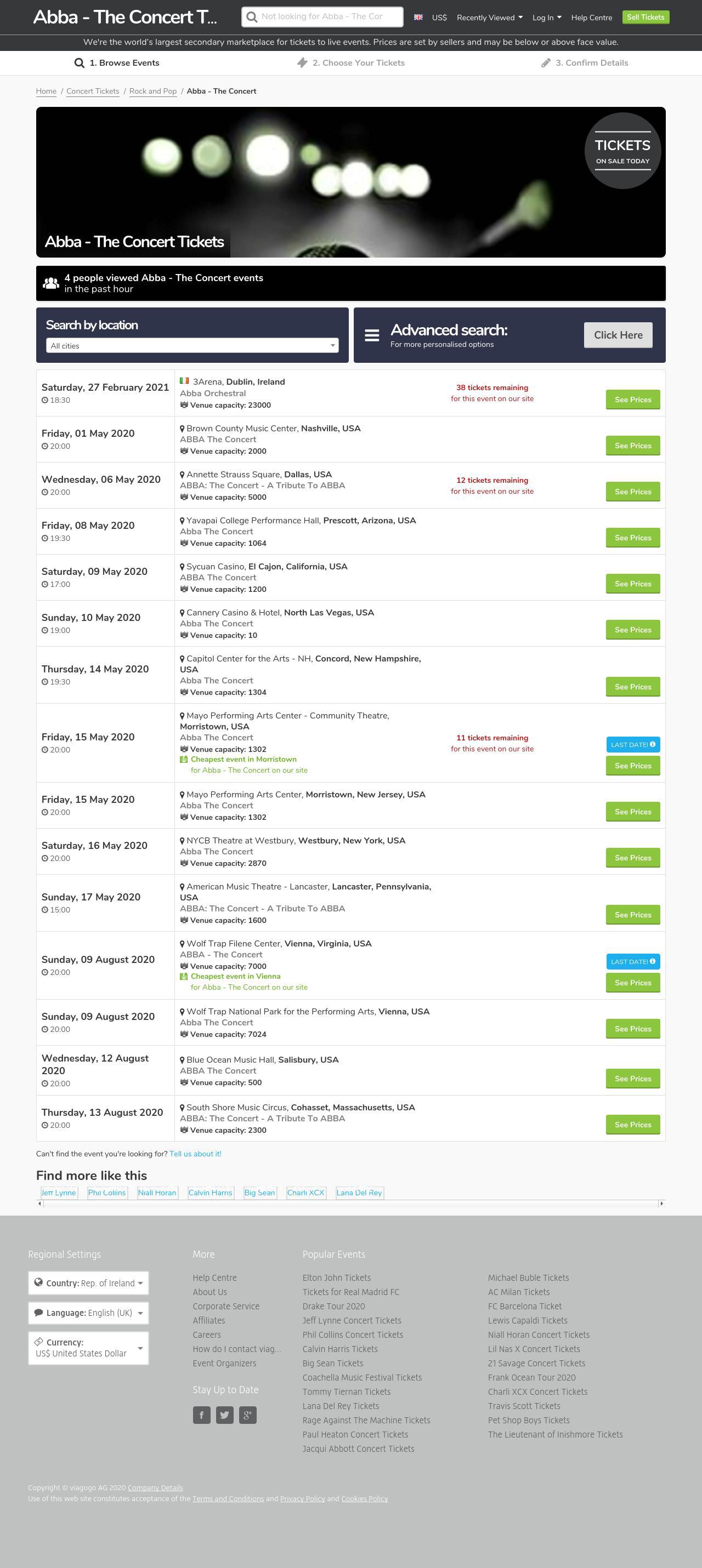Go to Concert Tickets breadcrumb
This screenshot has height=1568, width=702.
coord(93,92)
